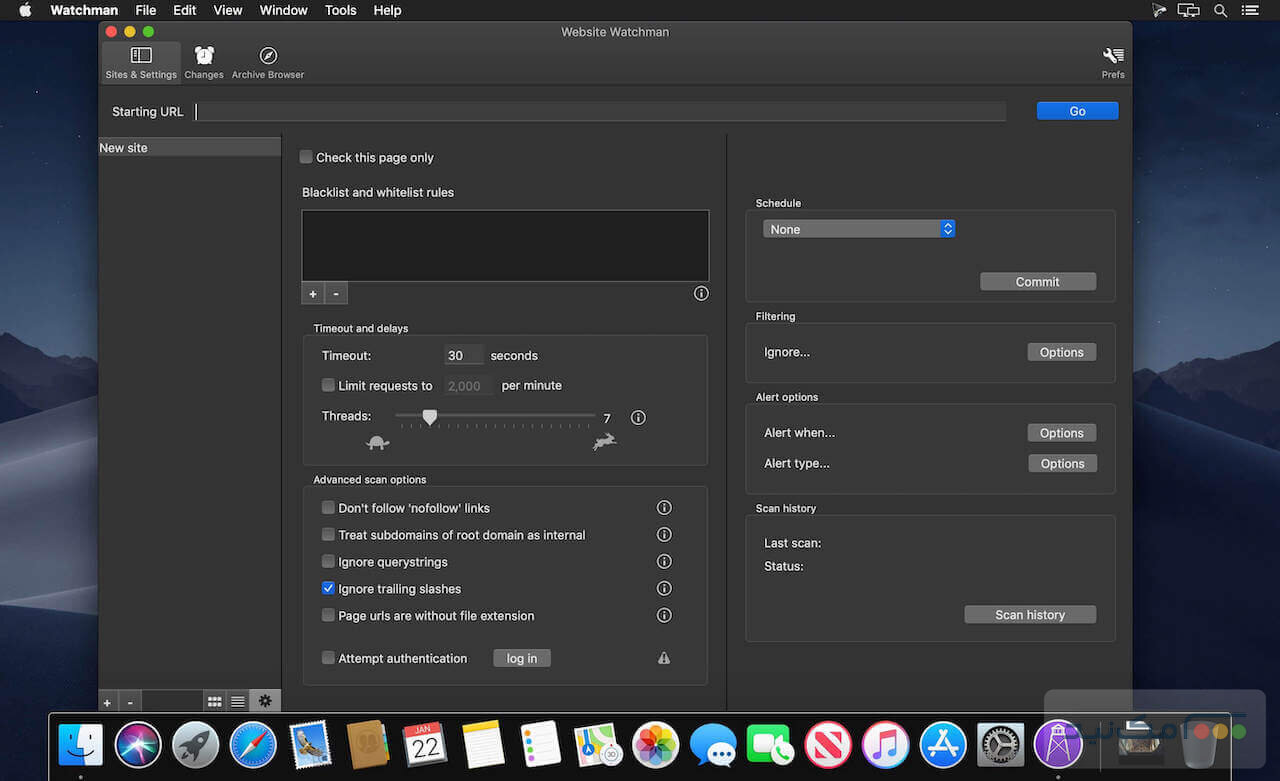Open the Schedule dropdown set to None
This screenshot has width=1280, height=781.
858,228
